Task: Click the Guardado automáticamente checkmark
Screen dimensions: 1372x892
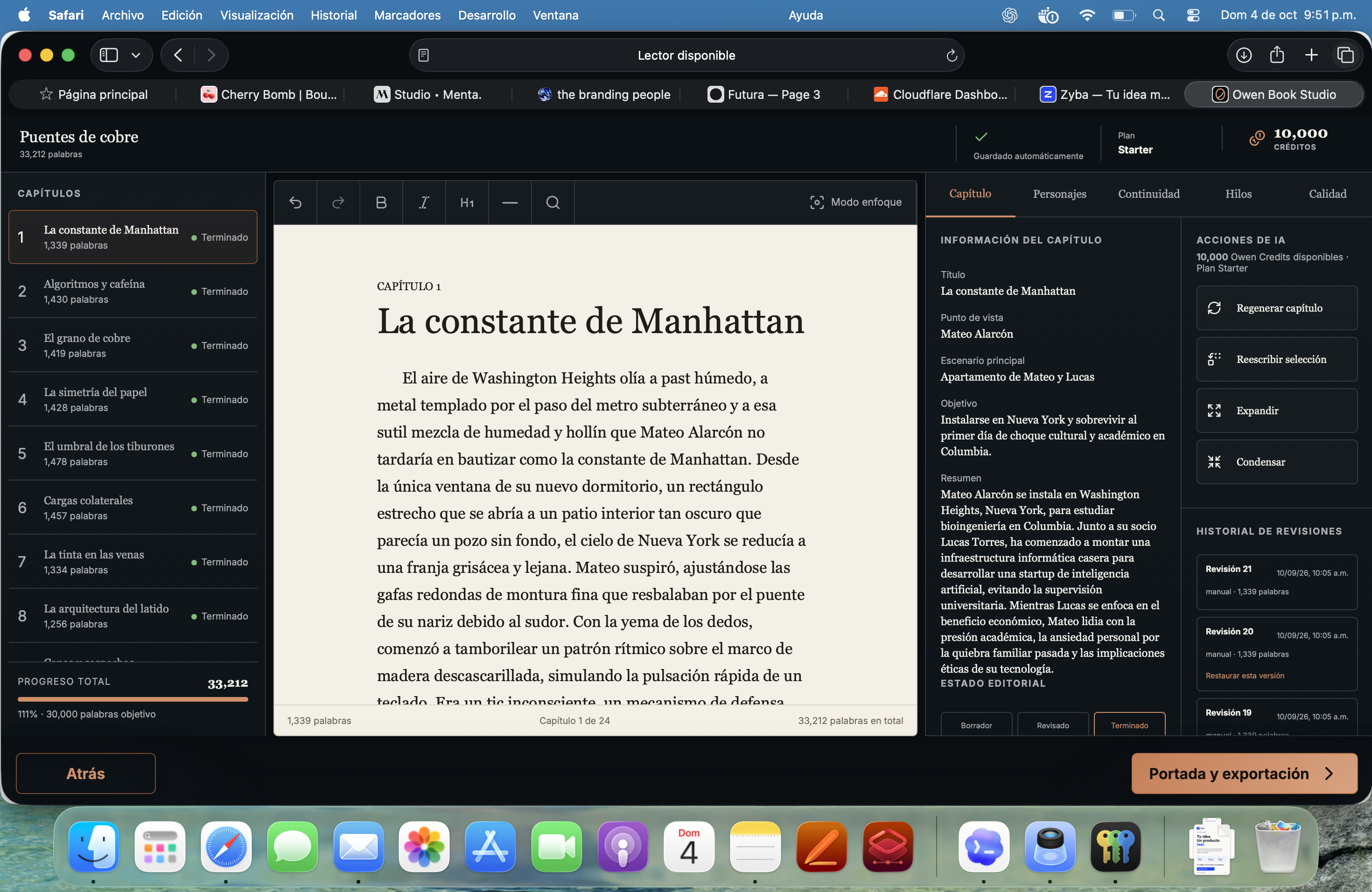Action: coord(981,137)
